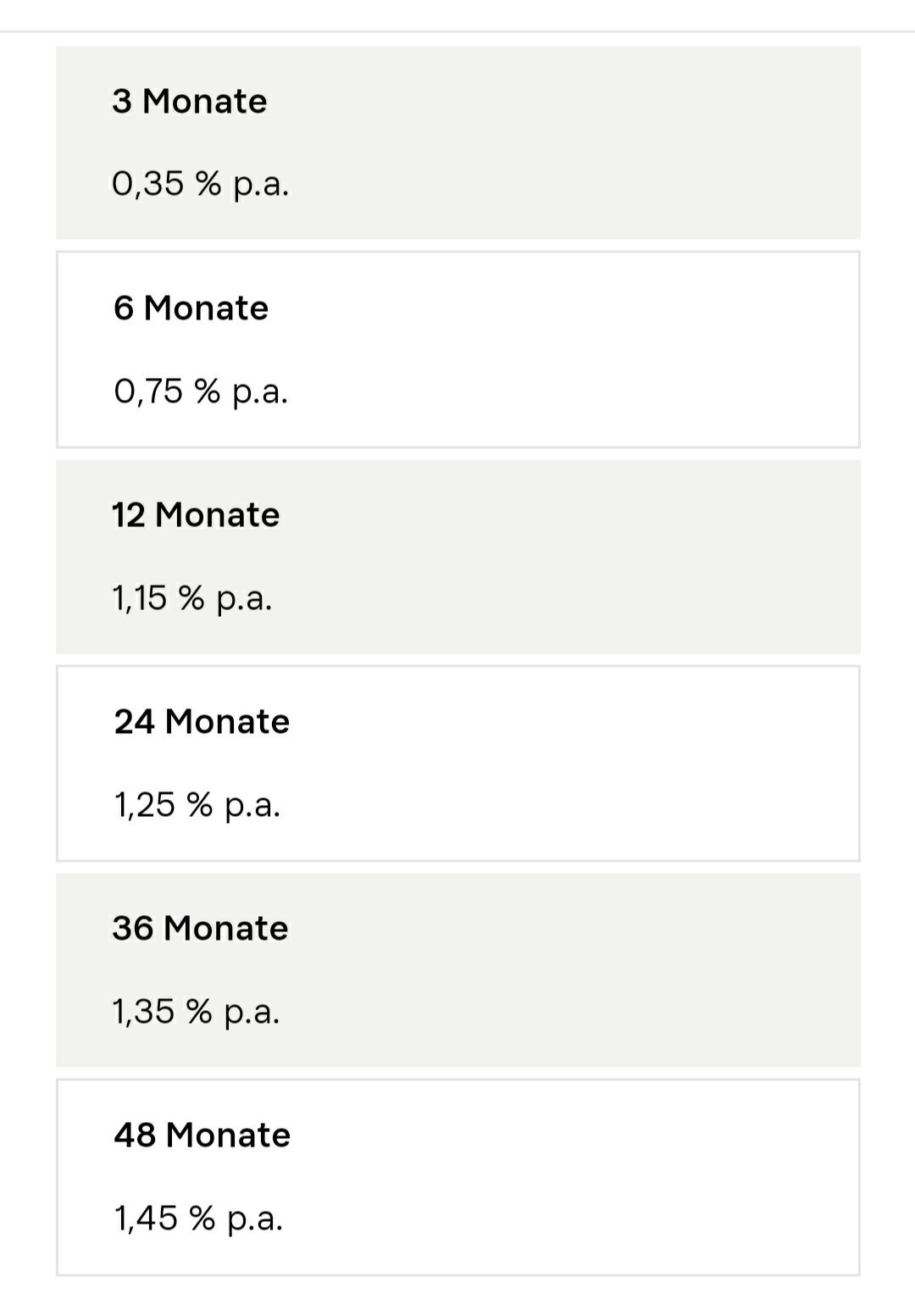
Task: Choose the 12 Monate heading
Action: 196,515
